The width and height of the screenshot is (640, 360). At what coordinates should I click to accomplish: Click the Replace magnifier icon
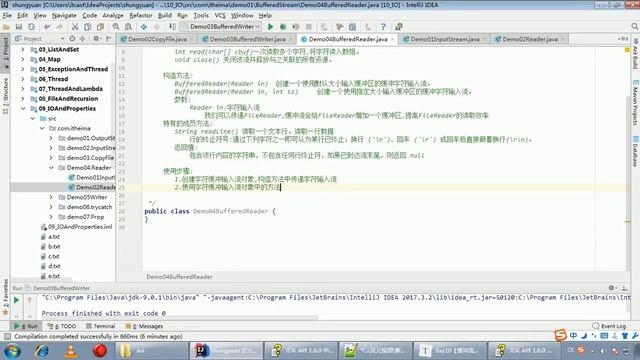129,27
